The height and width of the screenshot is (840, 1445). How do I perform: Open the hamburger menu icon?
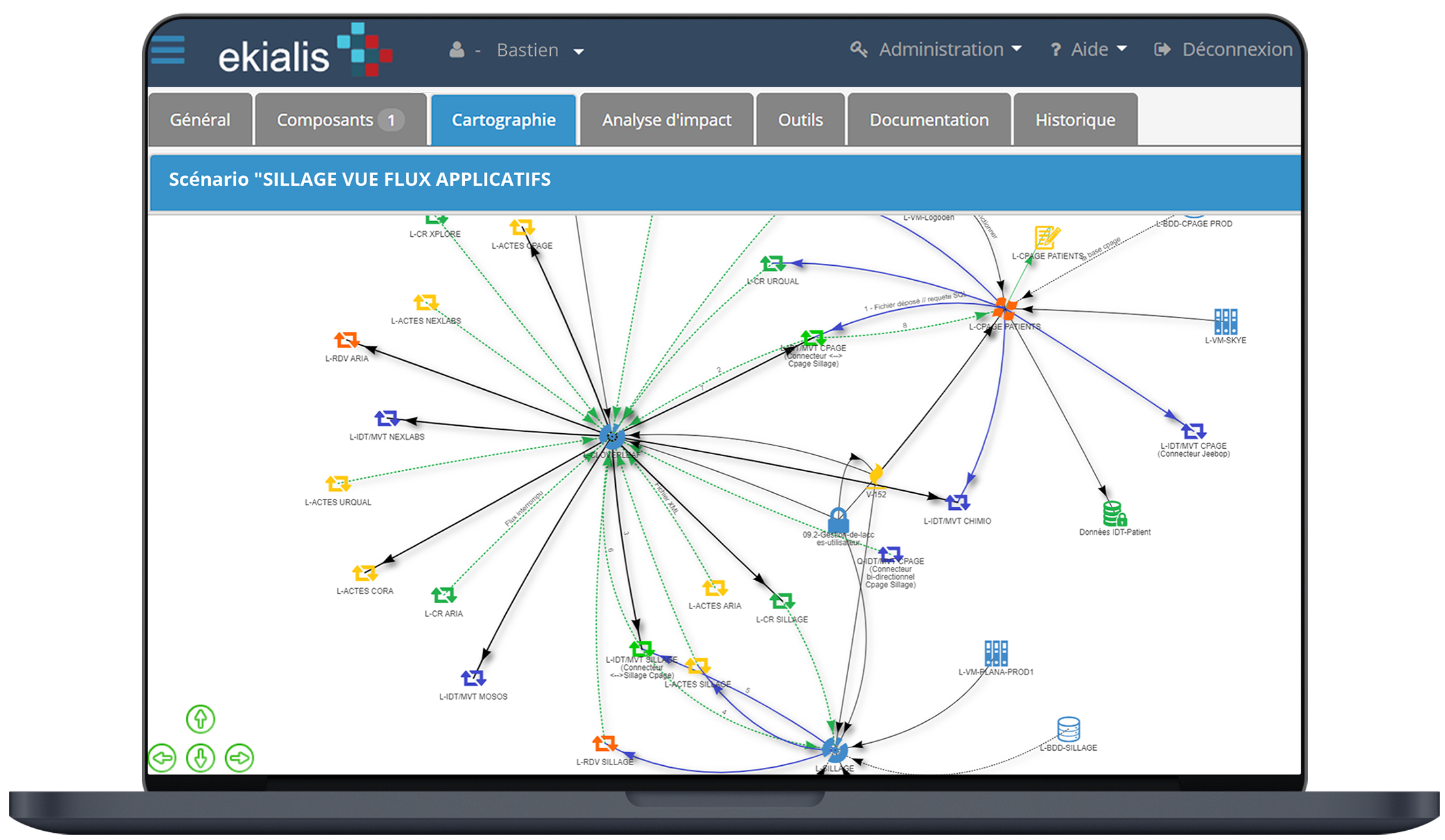[x=167, y=50]
